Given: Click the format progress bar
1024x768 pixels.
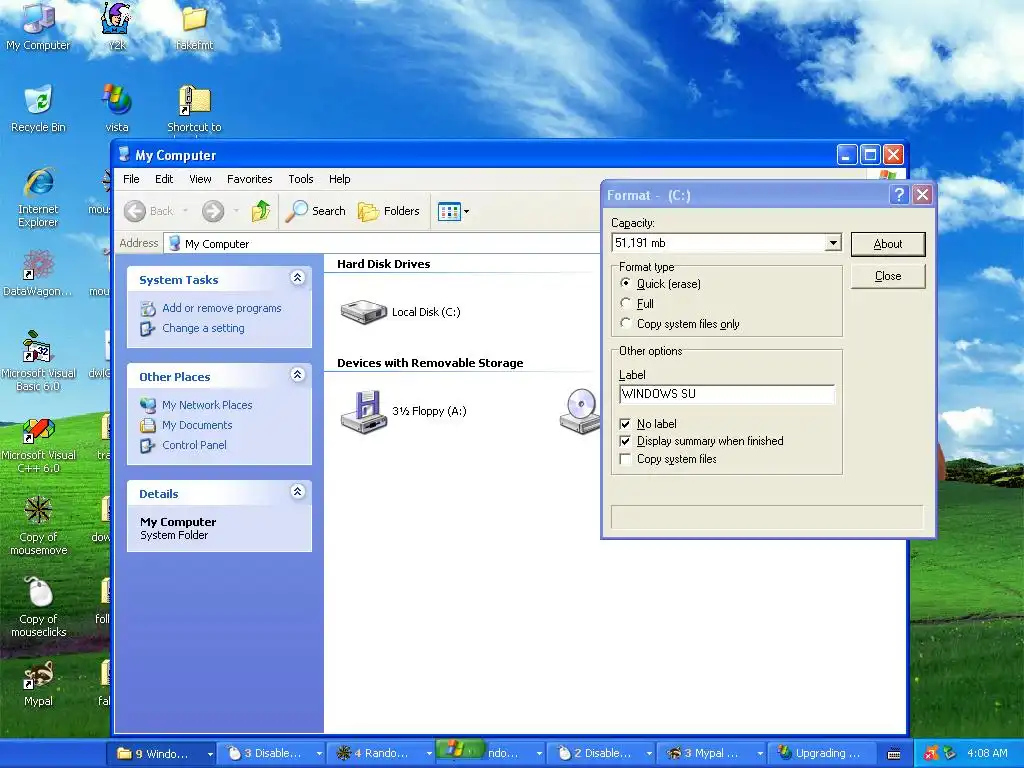Looking at the screenshot, I should click(767, 517).
